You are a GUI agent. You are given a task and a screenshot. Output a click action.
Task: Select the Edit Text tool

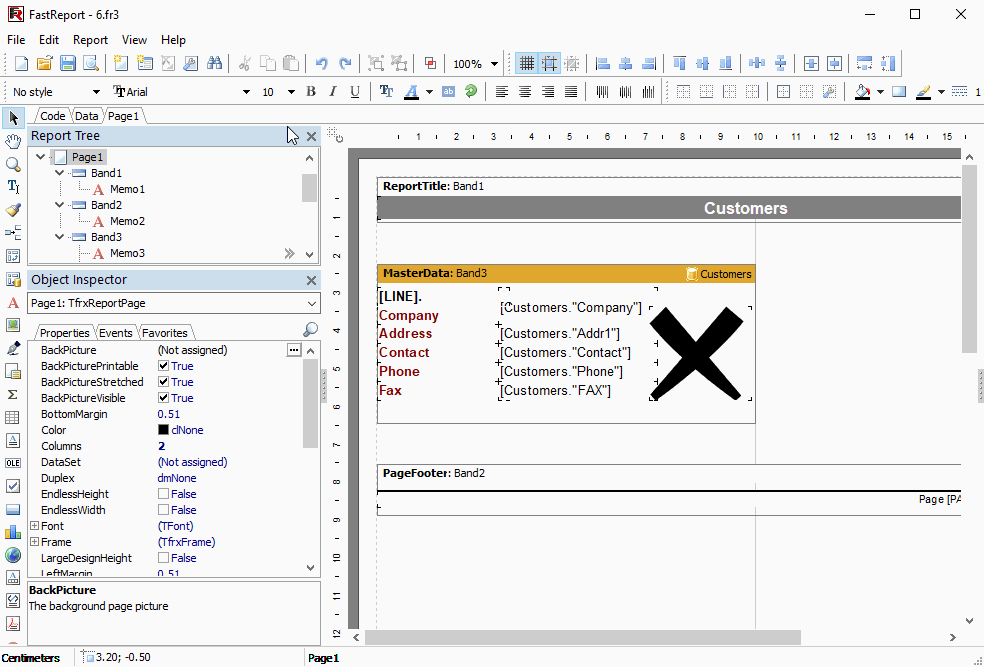tap(13, 186)
